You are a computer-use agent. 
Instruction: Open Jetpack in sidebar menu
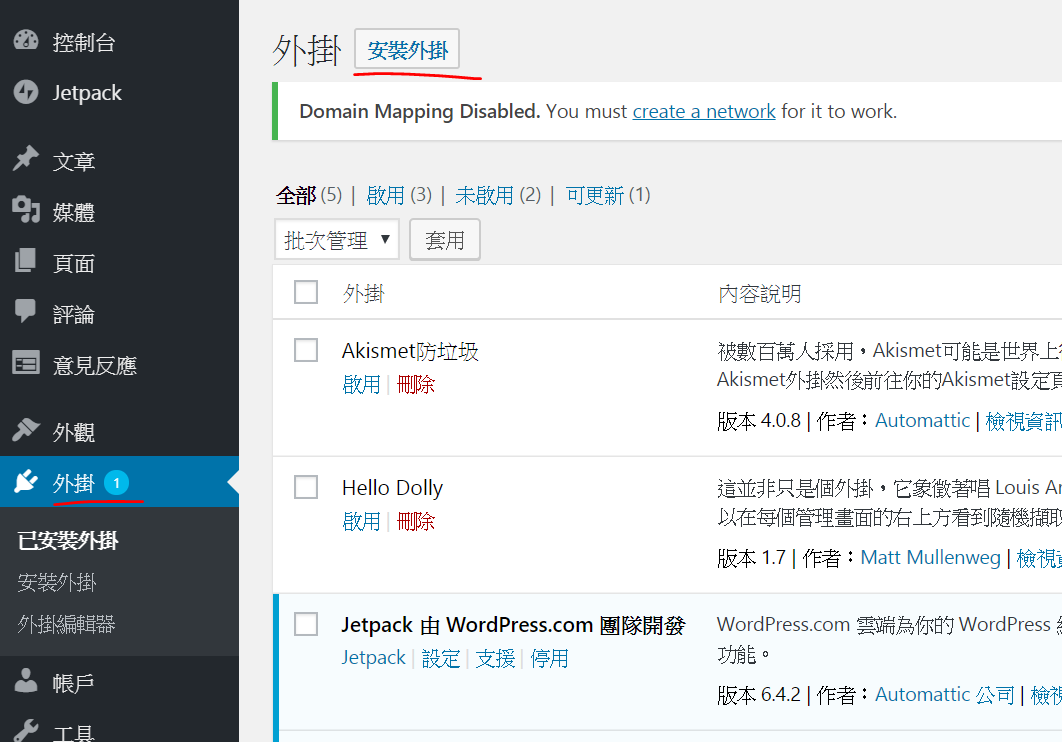point(87,93)
